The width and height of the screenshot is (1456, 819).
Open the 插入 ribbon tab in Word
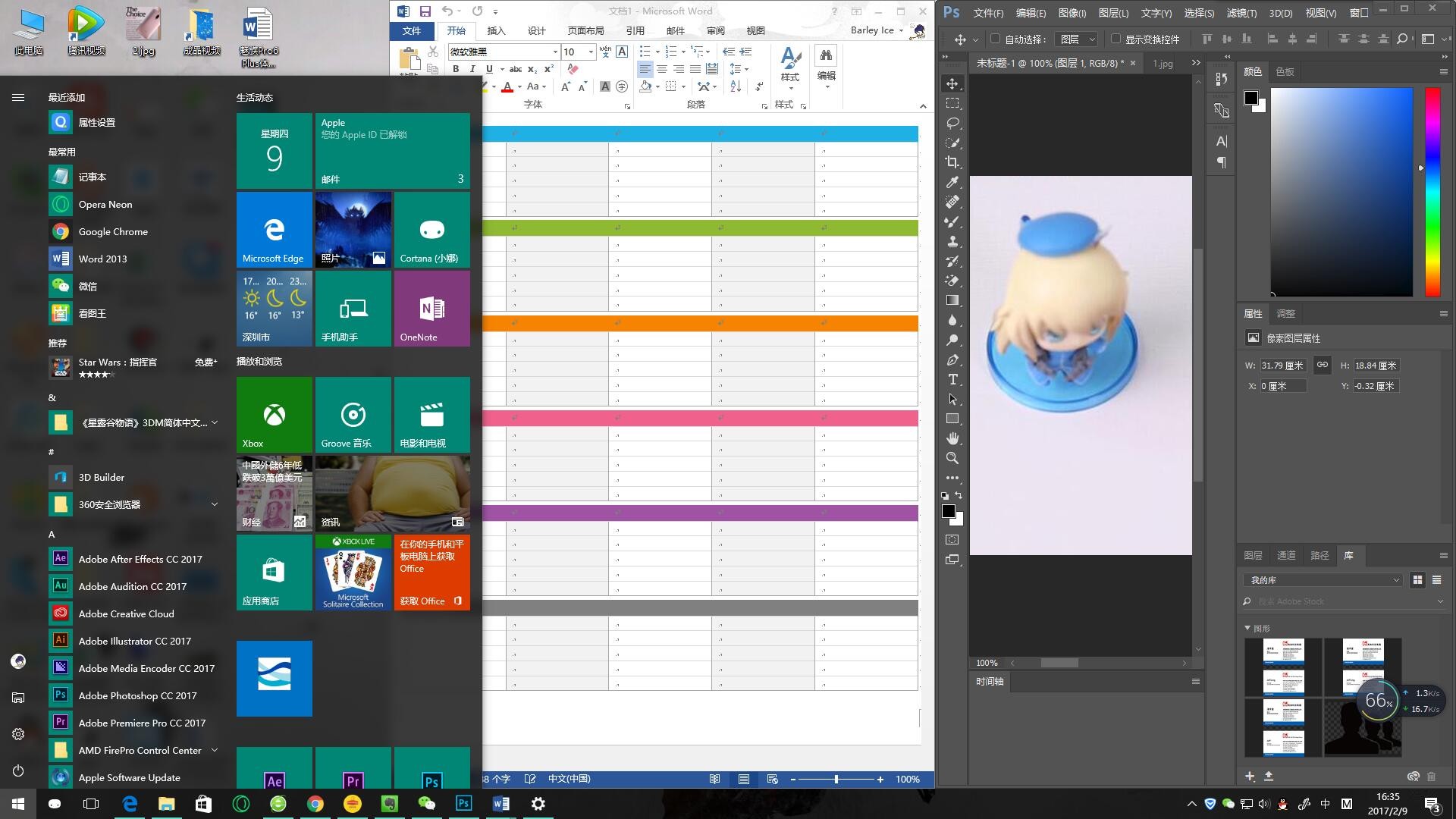point(495,30)
